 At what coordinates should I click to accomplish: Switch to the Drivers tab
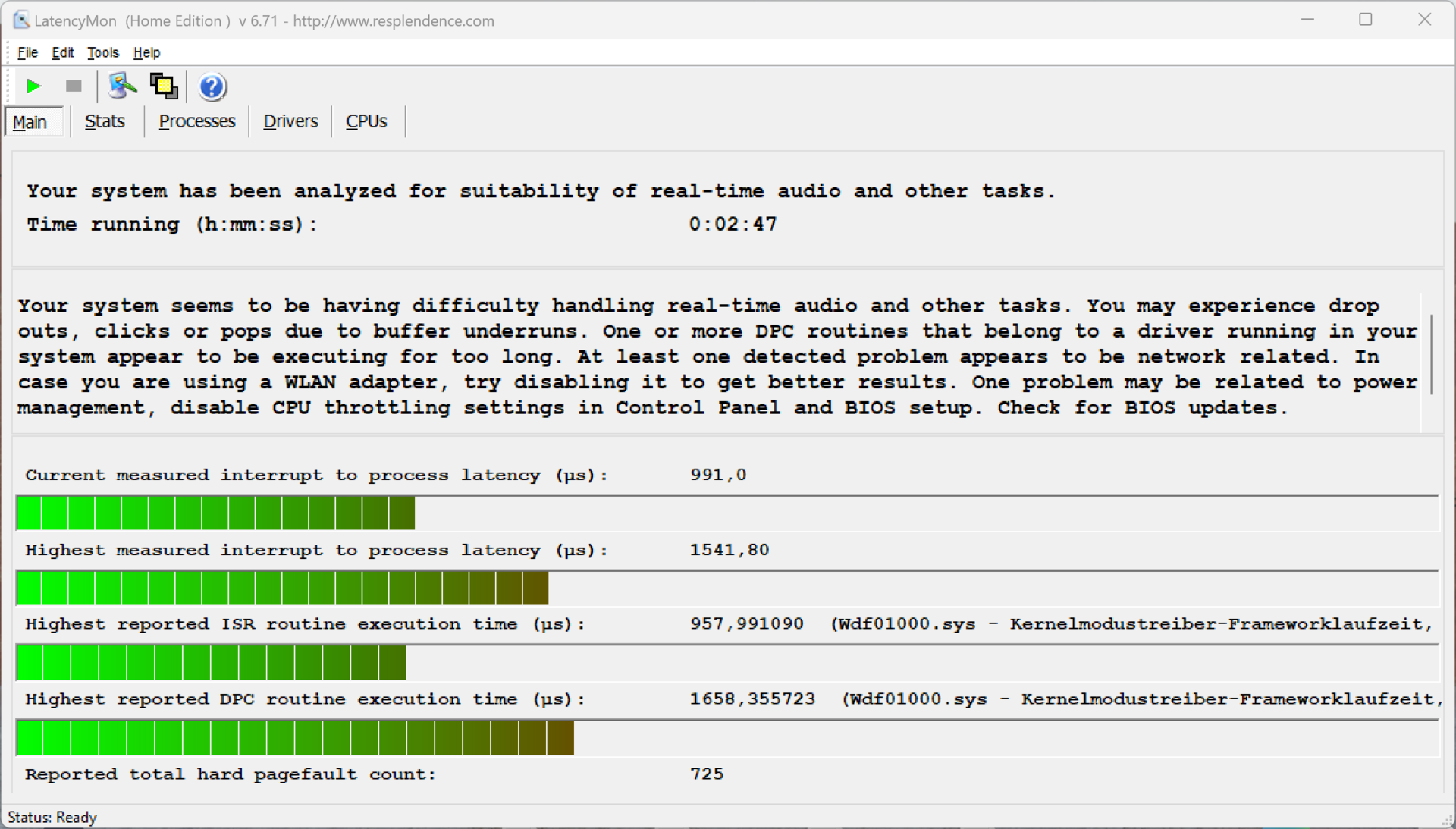290,121
